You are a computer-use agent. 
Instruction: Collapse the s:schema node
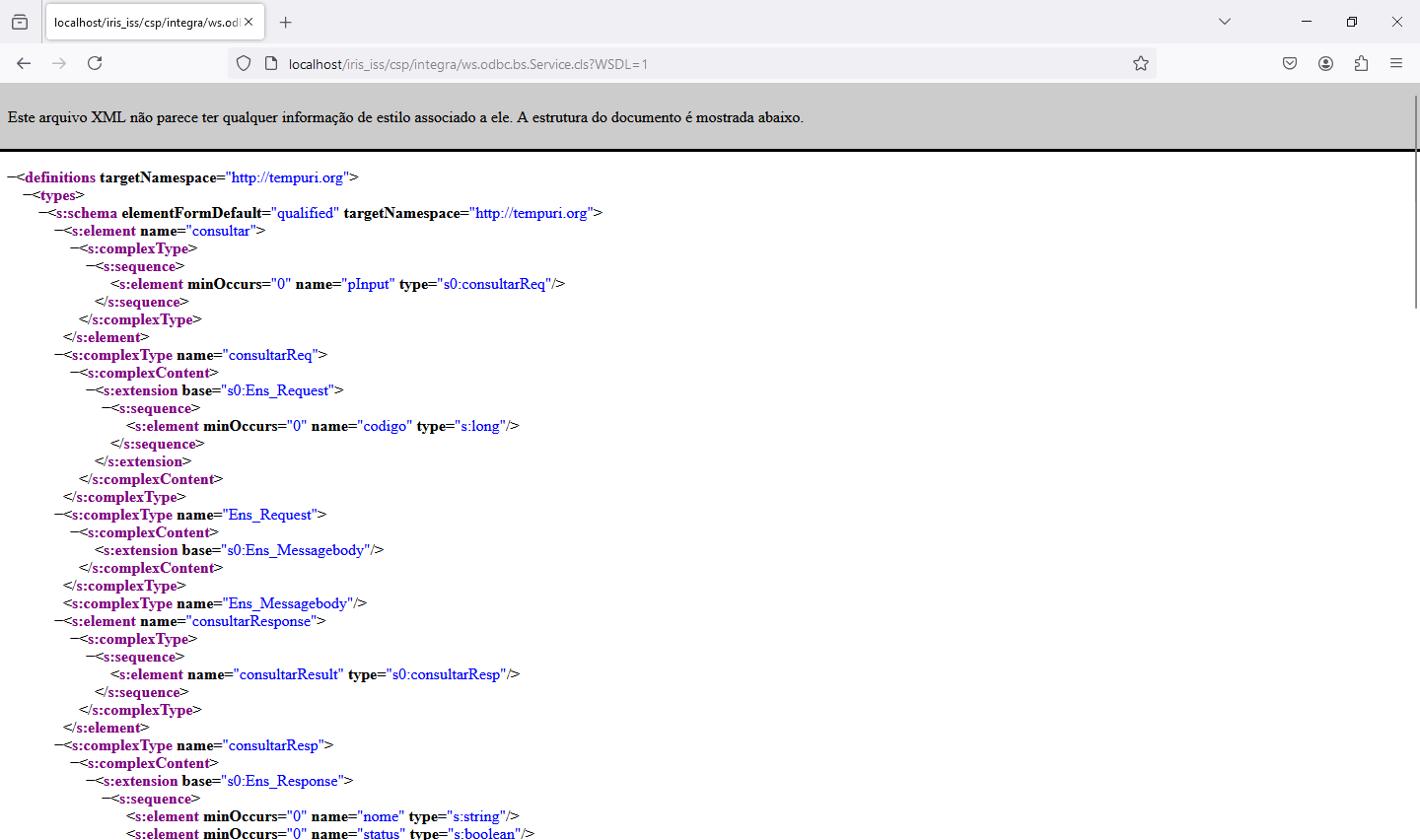tap(43, 213)
